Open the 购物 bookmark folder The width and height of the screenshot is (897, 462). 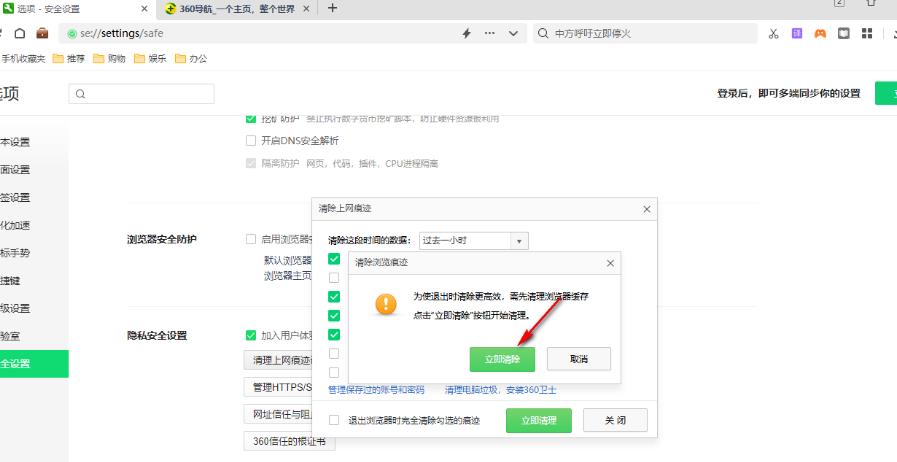[109, 58]
